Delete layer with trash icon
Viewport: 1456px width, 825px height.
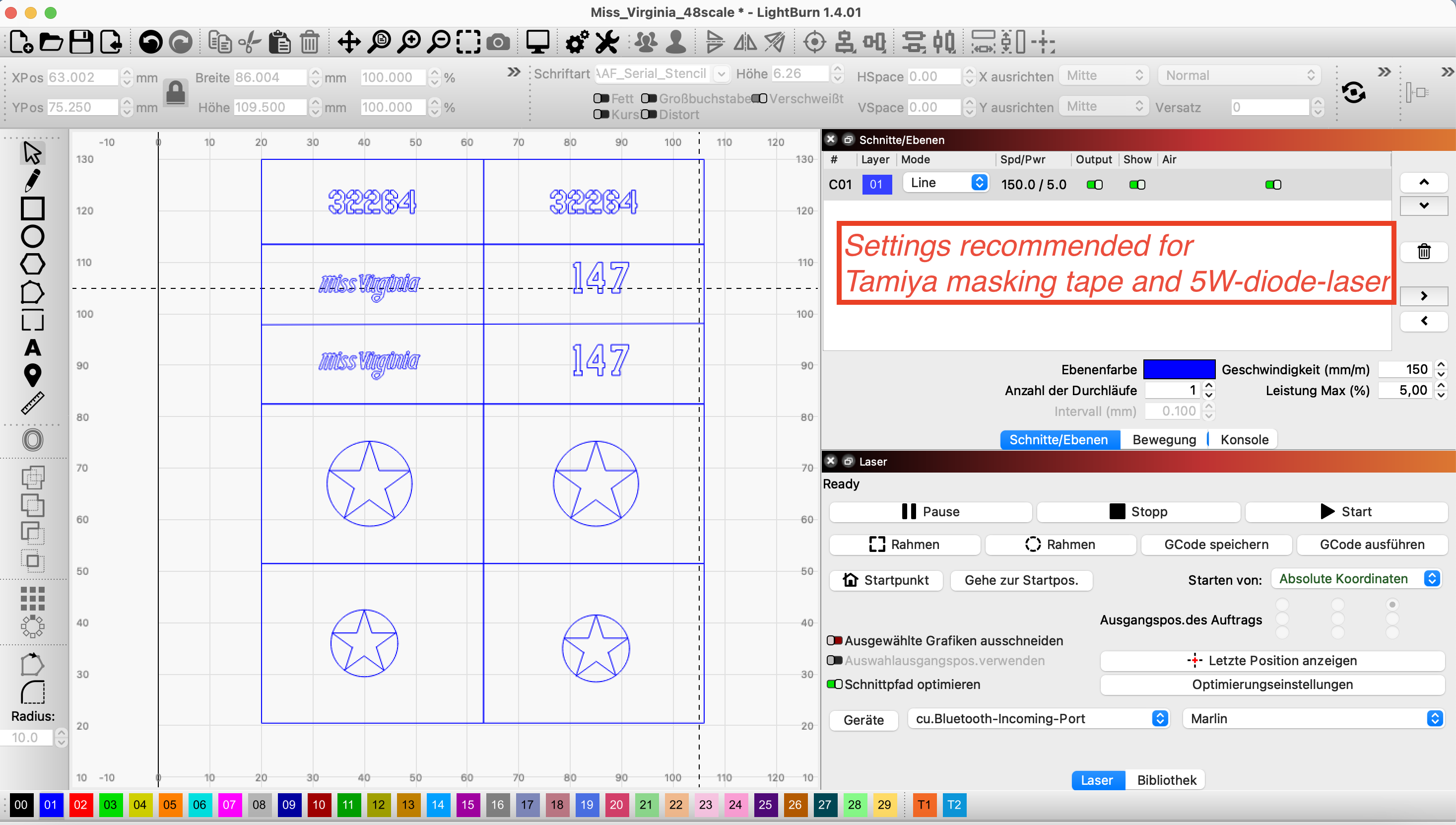[1423, 251]
